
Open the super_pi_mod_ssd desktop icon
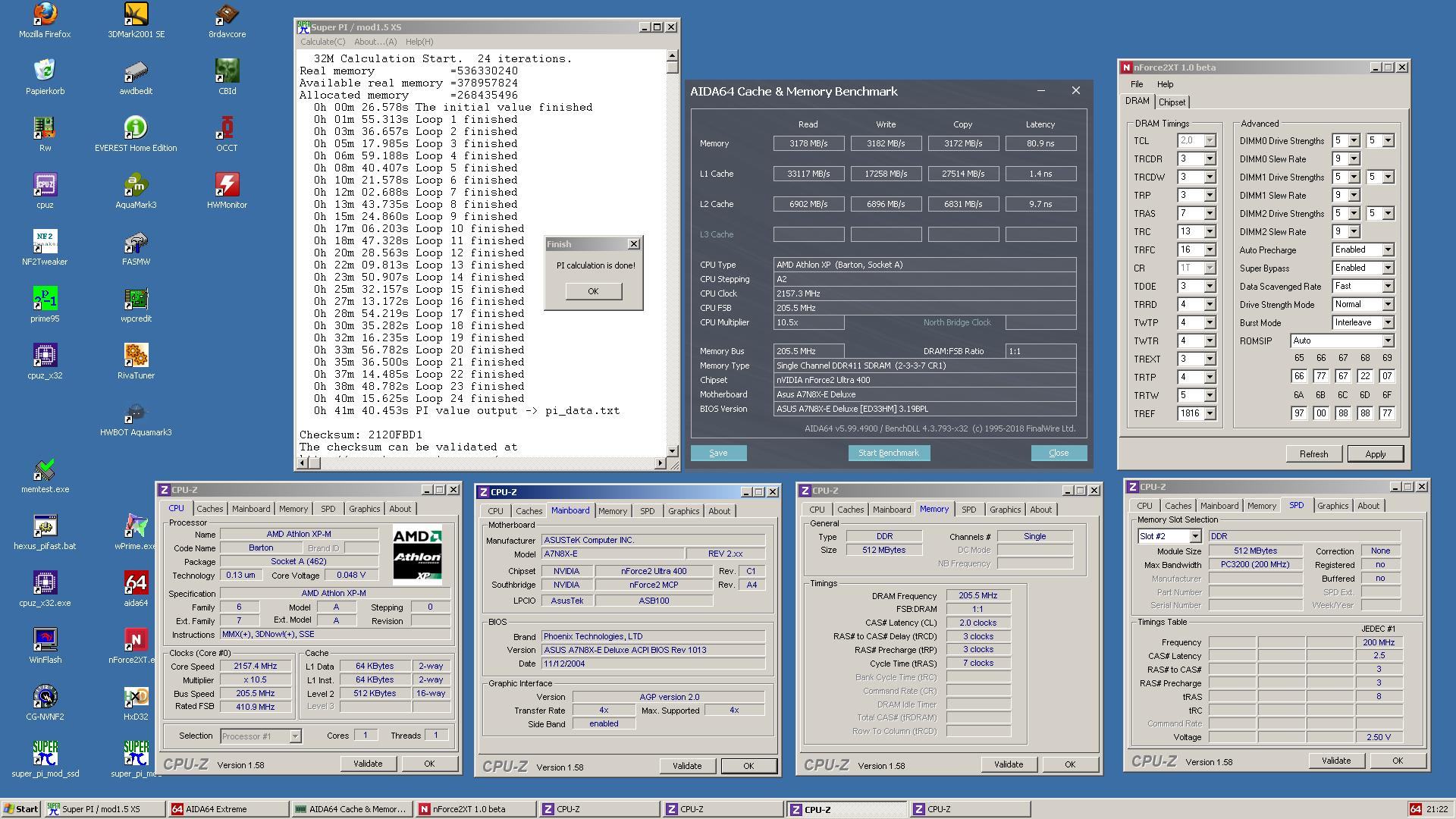45,760
